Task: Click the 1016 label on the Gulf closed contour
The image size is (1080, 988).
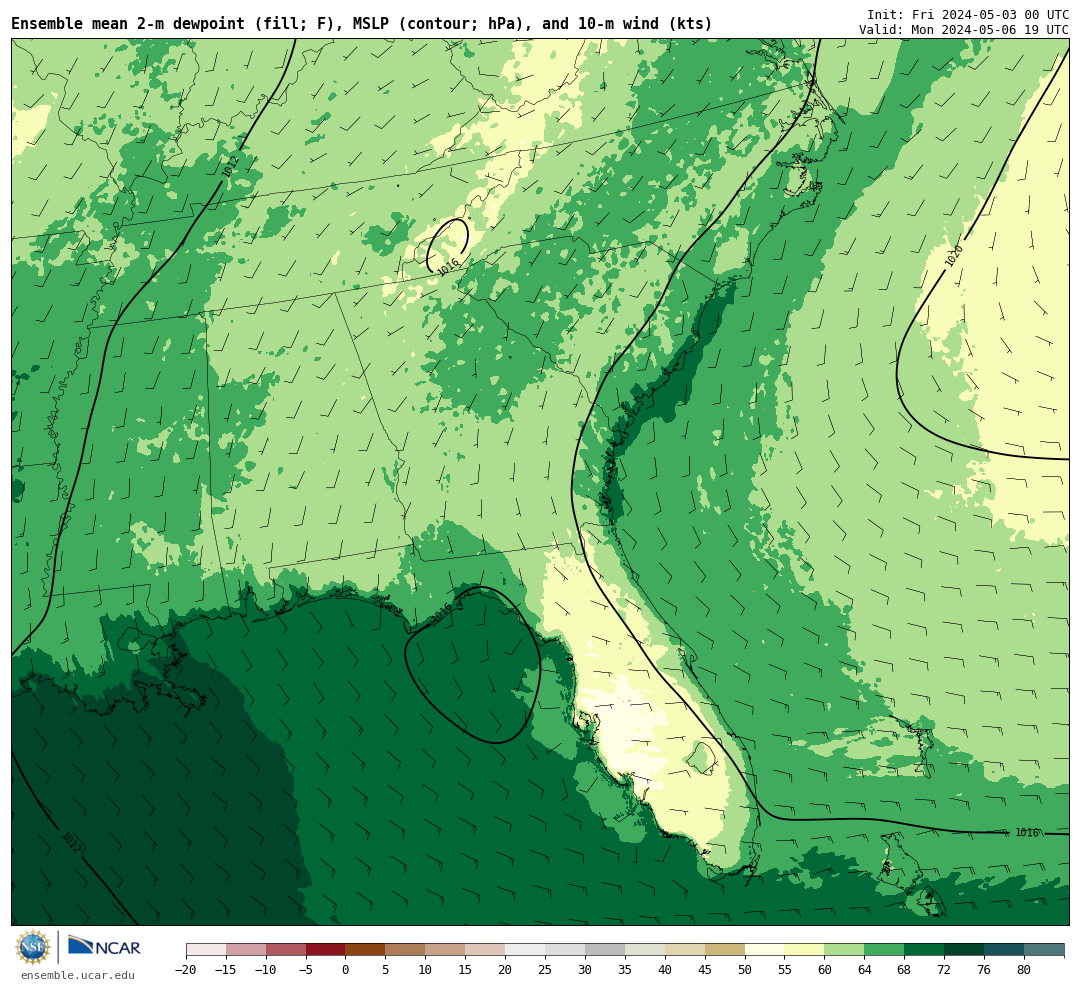Action: 441,613
